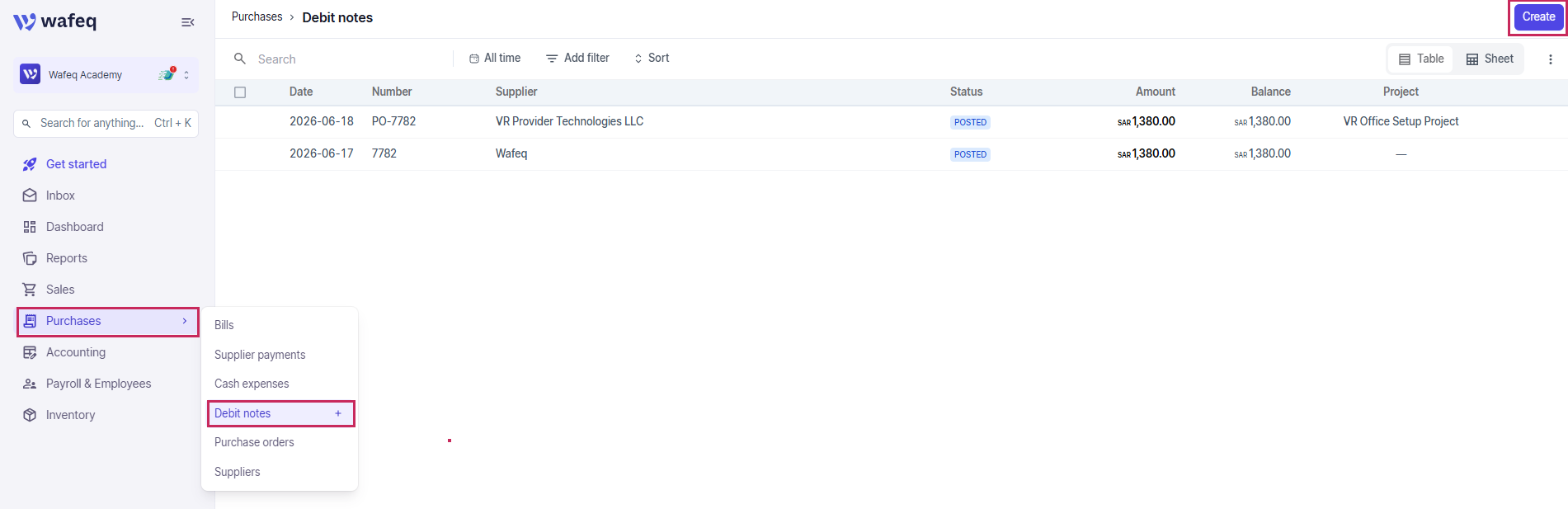Open the three-dot more options menu
Screen dimensions: 1568x509
(1551, 59)
